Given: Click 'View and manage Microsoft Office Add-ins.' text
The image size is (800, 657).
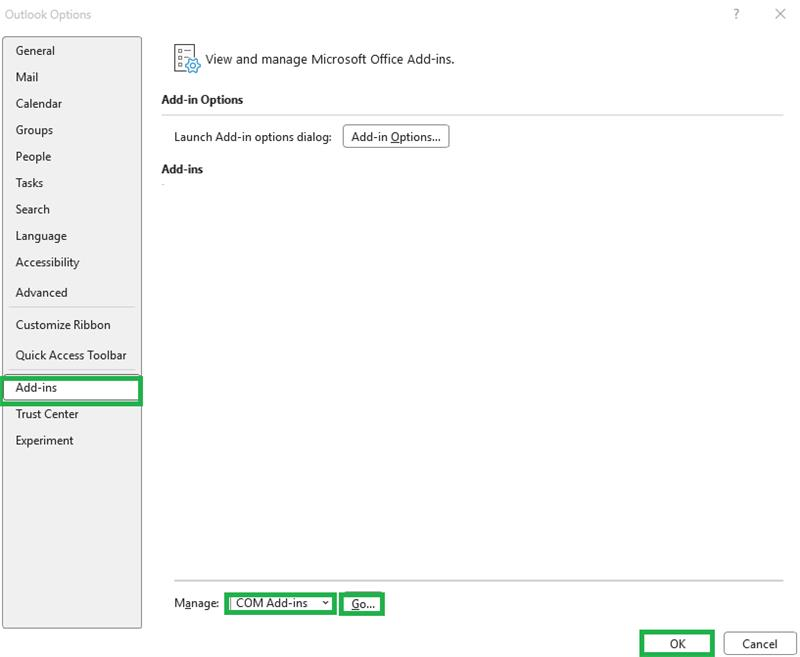Looking at the screenshot, I should point(330,59).
